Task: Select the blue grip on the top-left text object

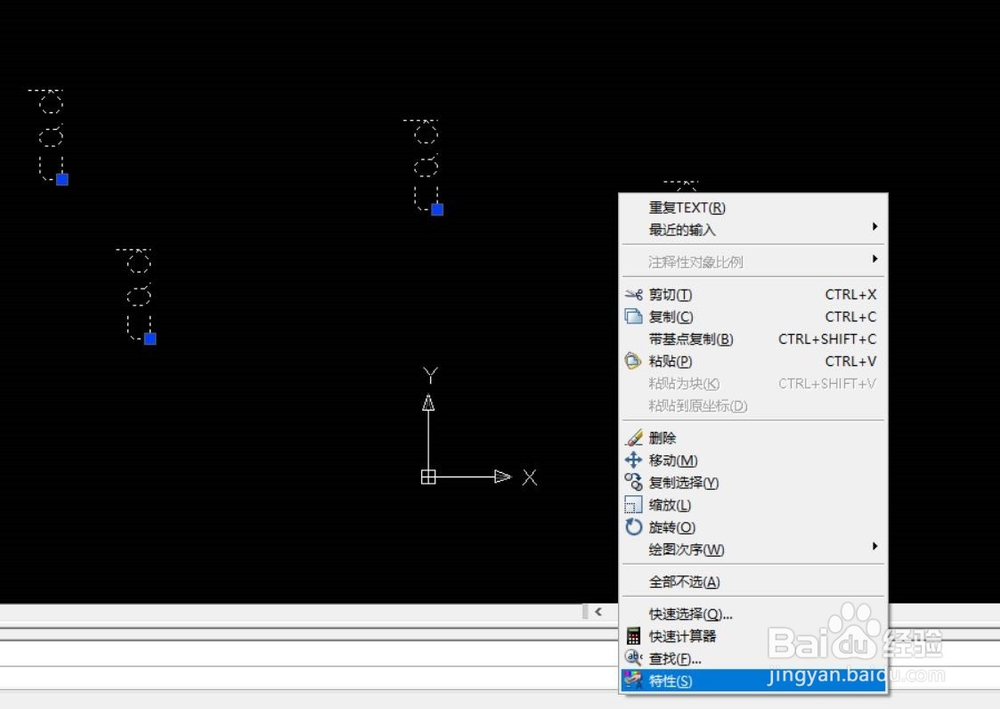Action: [61, 178]
